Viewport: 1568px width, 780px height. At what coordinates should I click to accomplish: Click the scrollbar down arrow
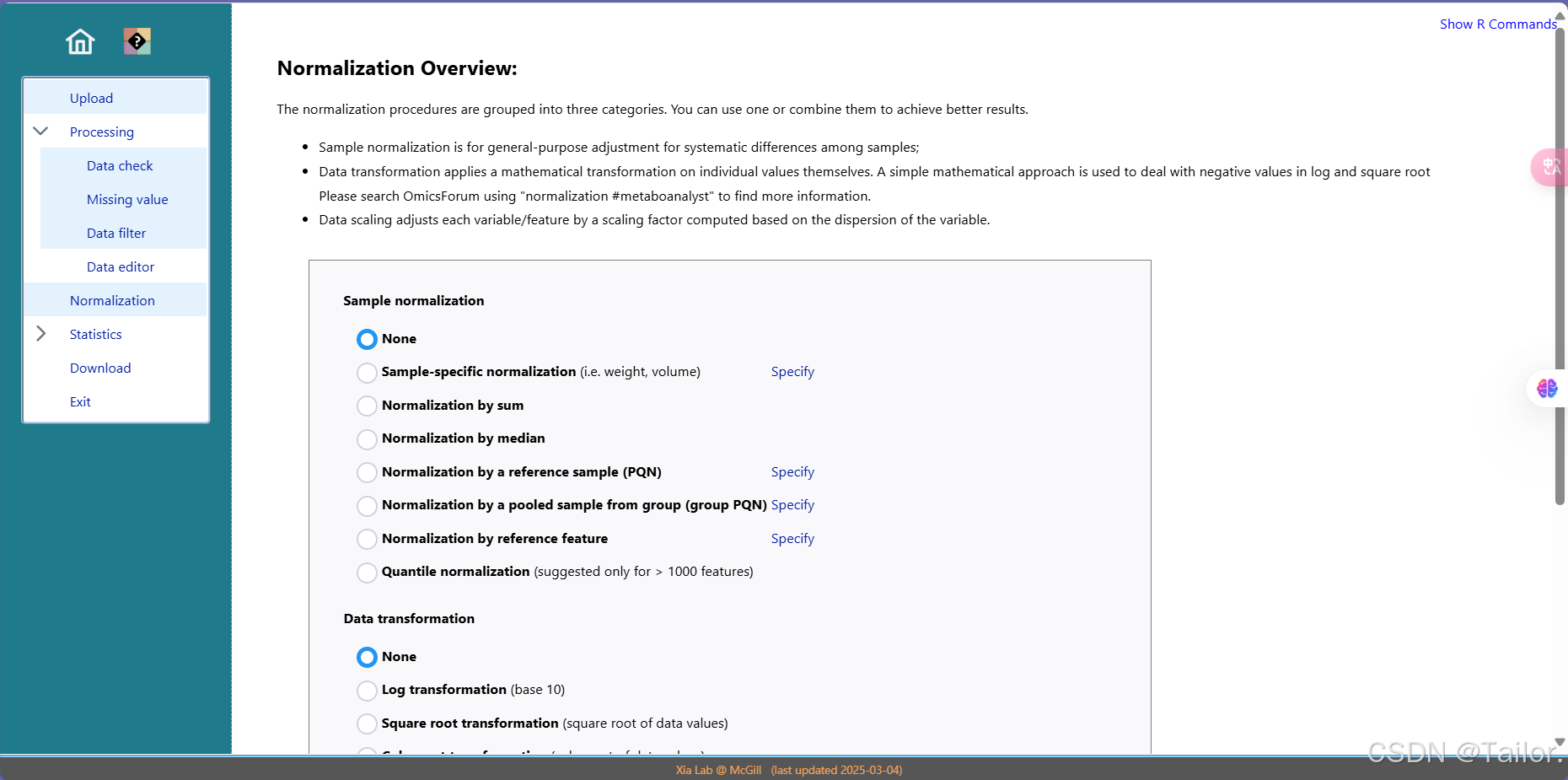(1560, 742)
